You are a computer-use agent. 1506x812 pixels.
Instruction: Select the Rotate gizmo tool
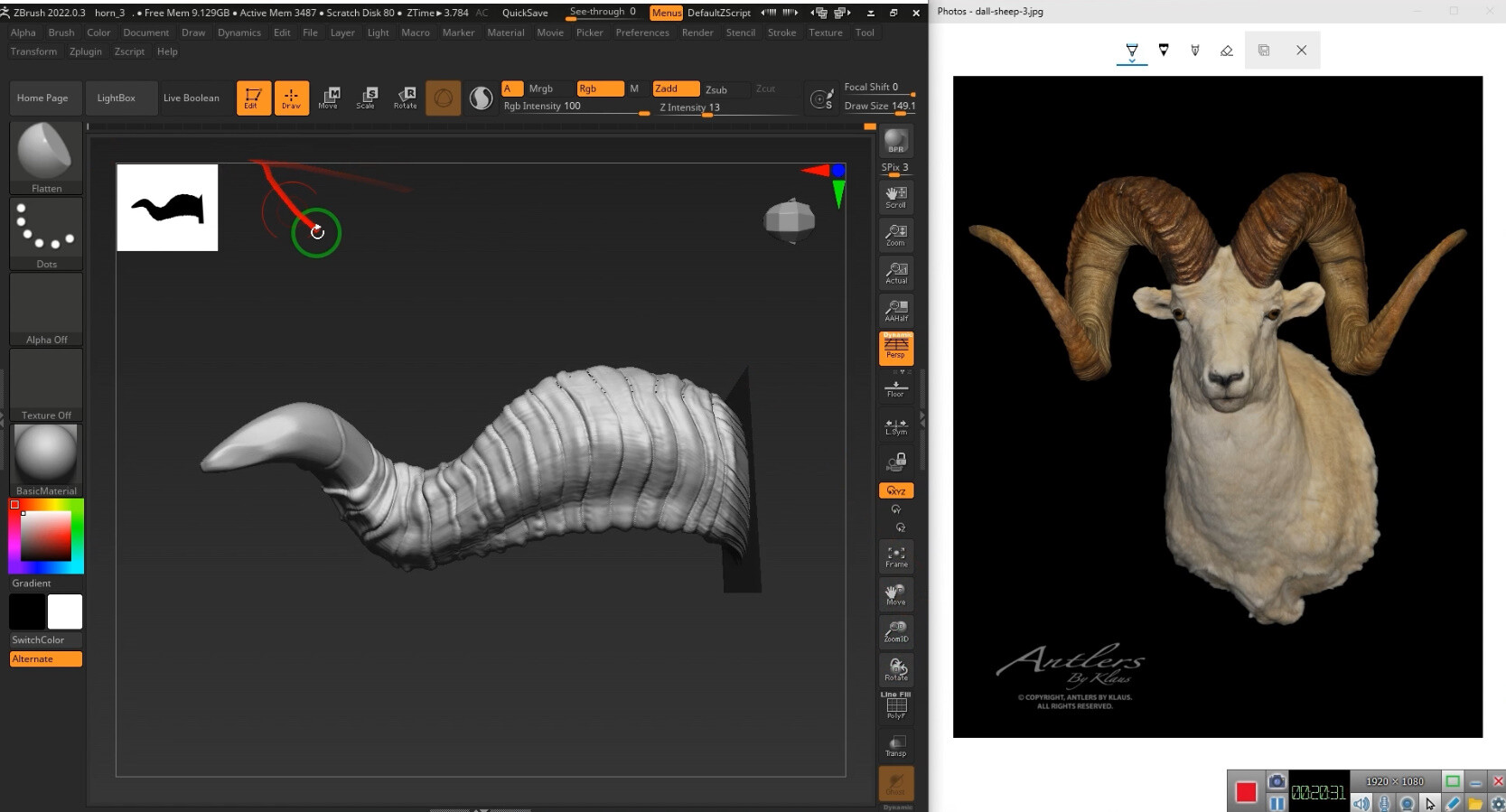click(x=406, y=98)
